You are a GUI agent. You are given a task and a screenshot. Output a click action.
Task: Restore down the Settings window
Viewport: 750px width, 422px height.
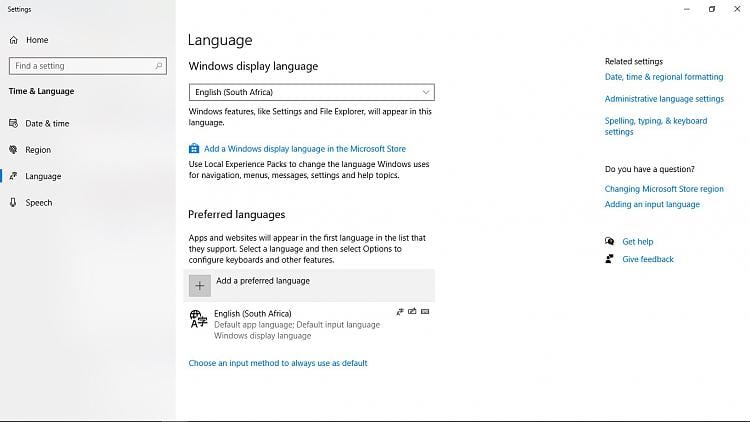[712, 9]
